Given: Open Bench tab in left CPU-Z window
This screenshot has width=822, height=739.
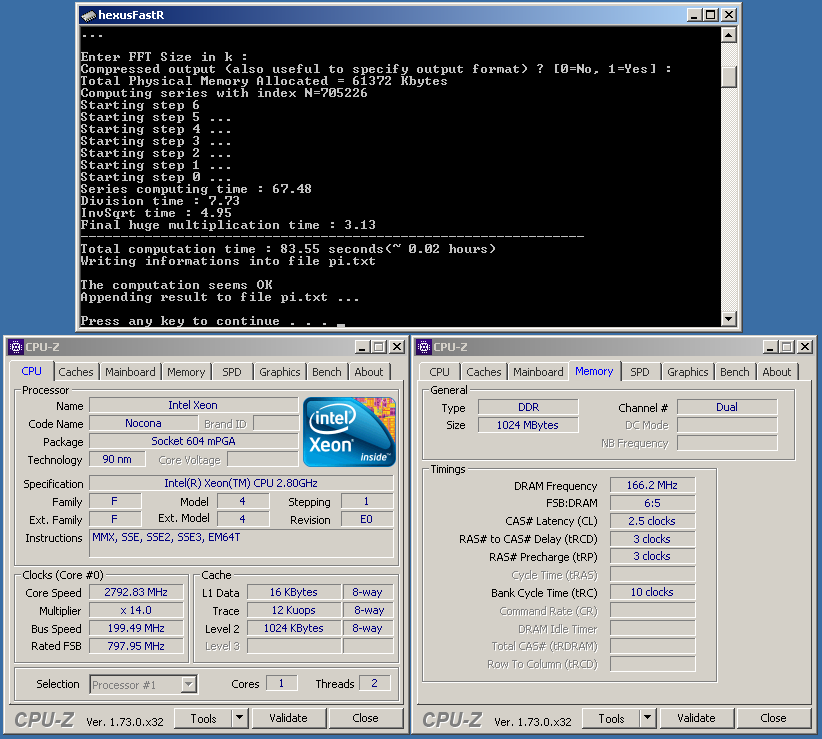Looking at the screenshot, I should click(x=327, y=372).
